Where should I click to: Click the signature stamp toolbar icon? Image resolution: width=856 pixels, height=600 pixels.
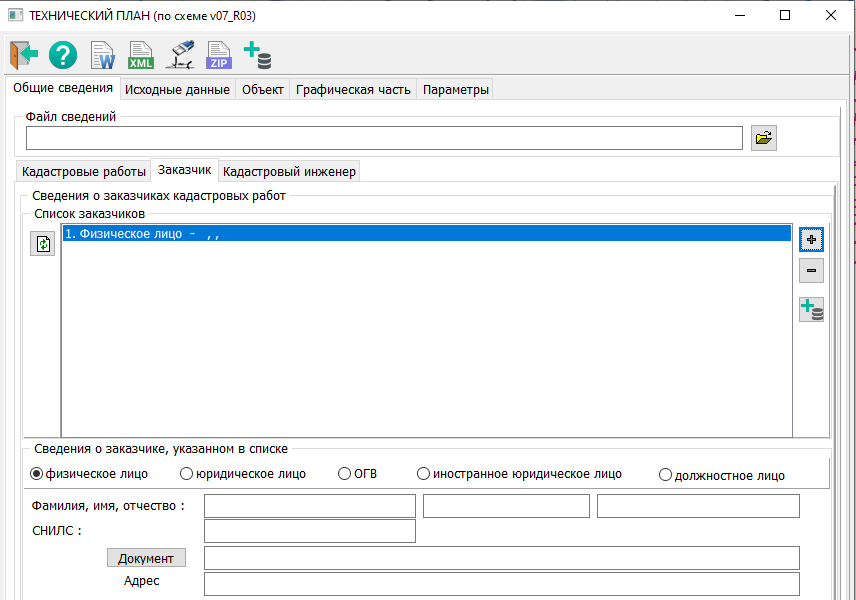(180, 55)
